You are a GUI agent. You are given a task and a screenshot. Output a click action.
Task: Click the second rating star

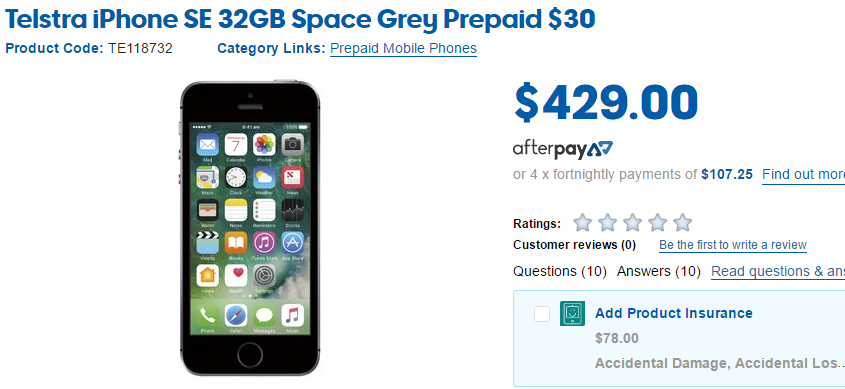607,222
